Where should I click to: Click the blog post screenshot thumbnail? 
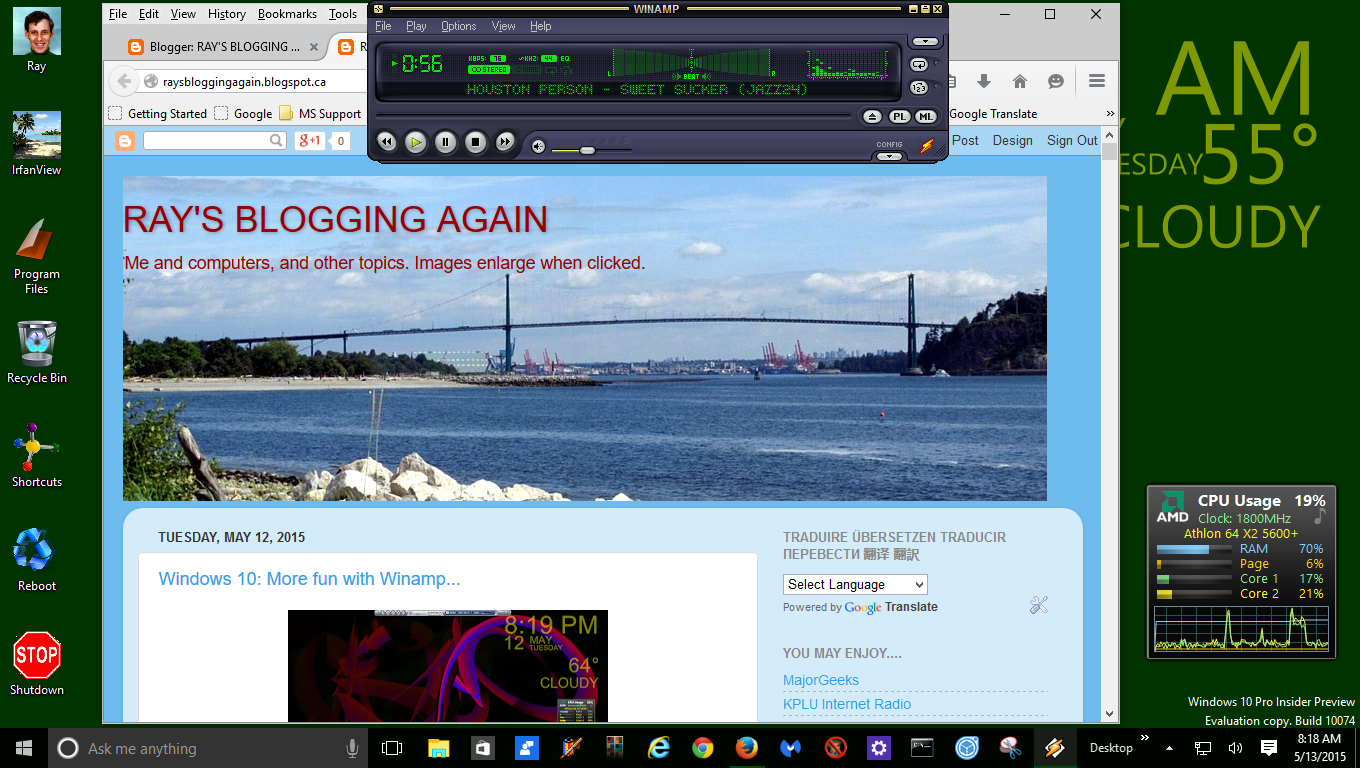coord(447,666)
